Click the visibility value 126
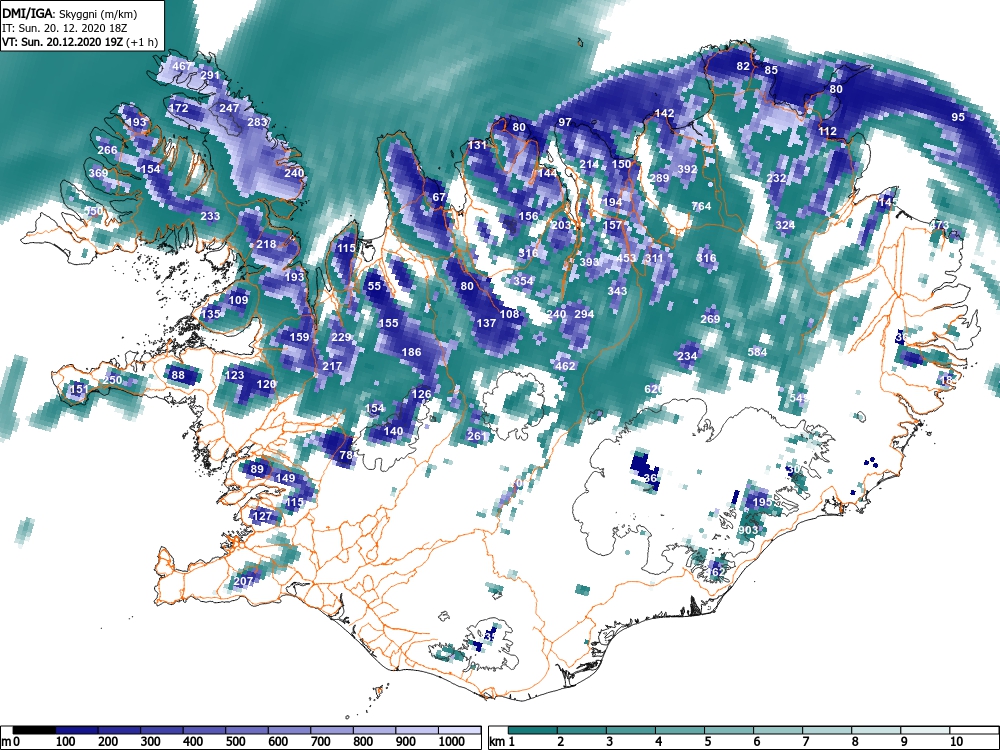This screenshot has width=1000, height=750. tap(421, 394)
